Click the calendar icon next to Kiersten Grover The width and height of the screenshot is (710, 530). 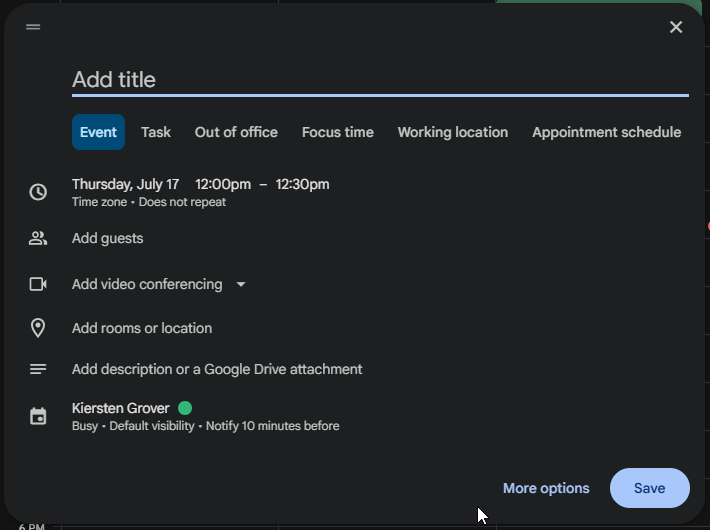coord(38,417)
